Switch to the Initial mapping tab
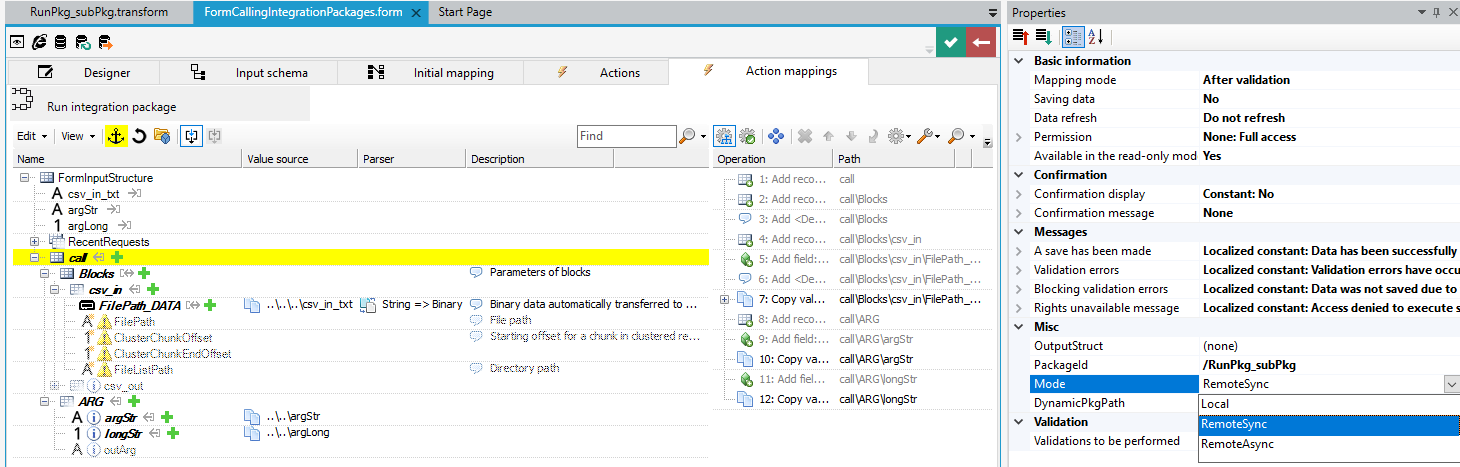Screen dimensions: 1460x467 [x=431, y=72]
